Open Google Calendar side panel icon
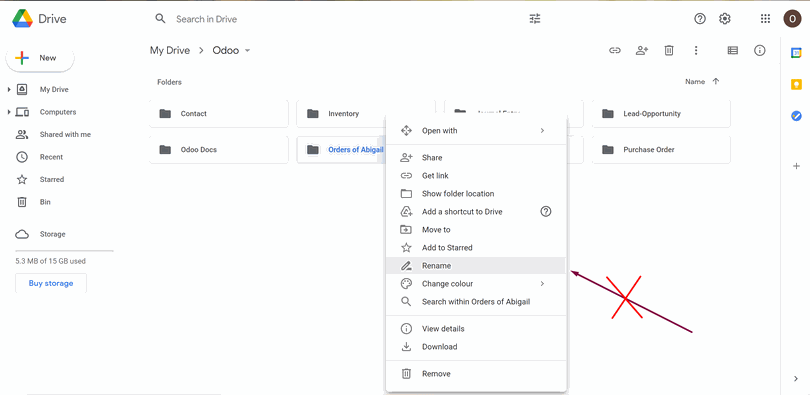 click(796, 53)
